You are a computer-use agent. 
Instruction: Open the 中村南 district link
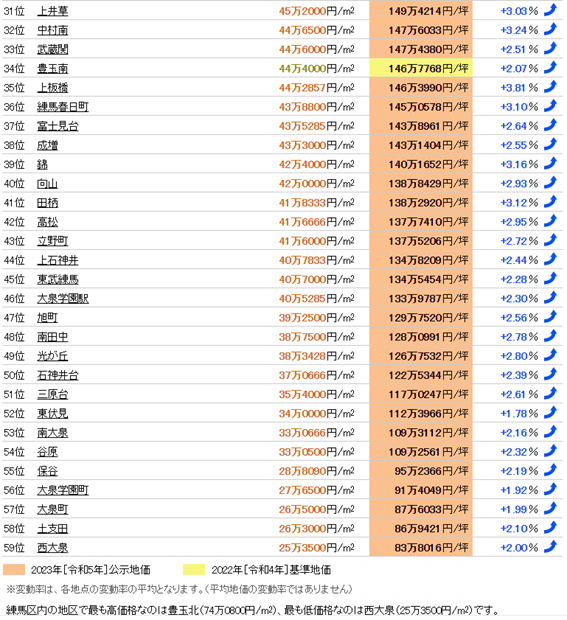point(53,30)
